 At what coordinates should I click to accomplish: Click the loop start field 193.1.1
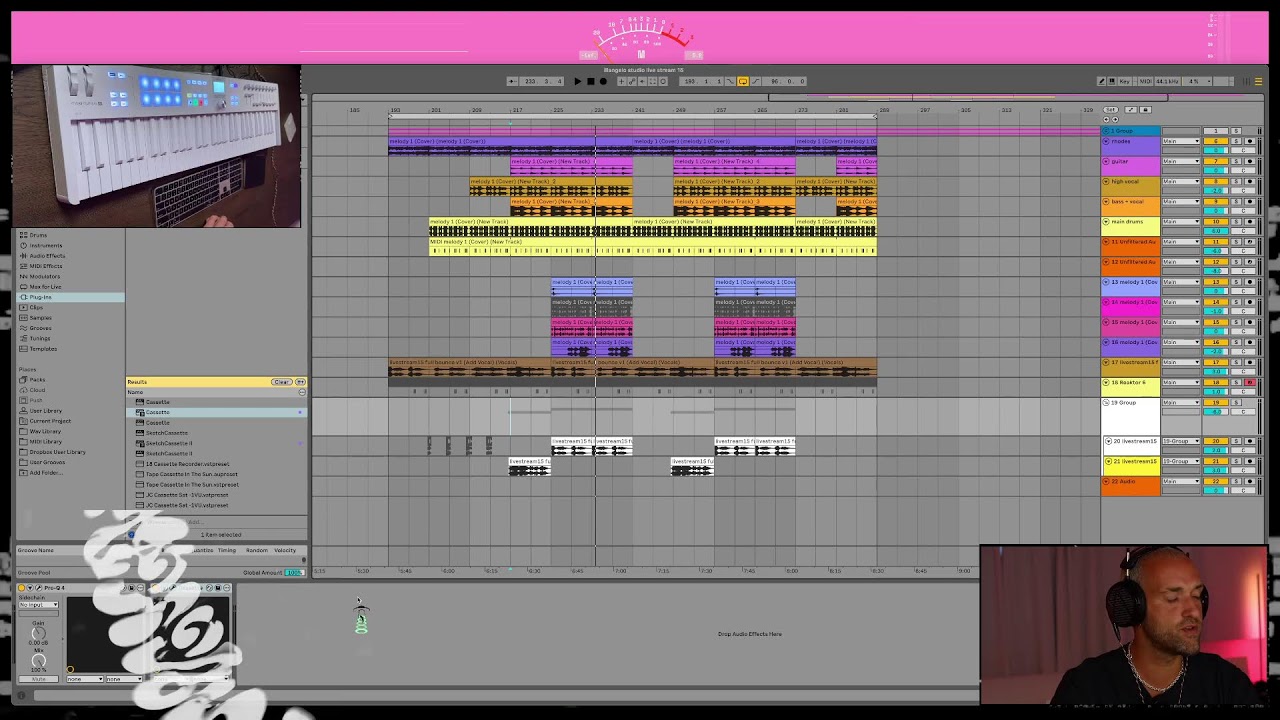tap(701, 81)
